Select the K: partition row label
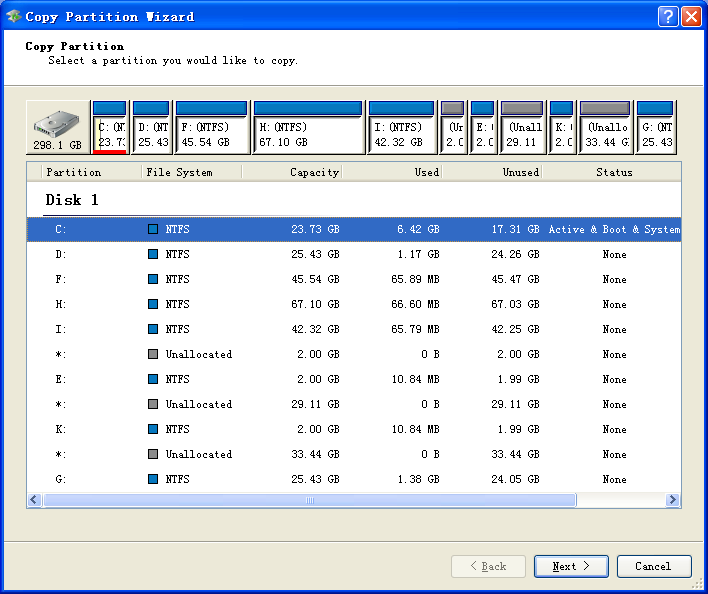Screen dimensions: 708x594 pos(61,429)
